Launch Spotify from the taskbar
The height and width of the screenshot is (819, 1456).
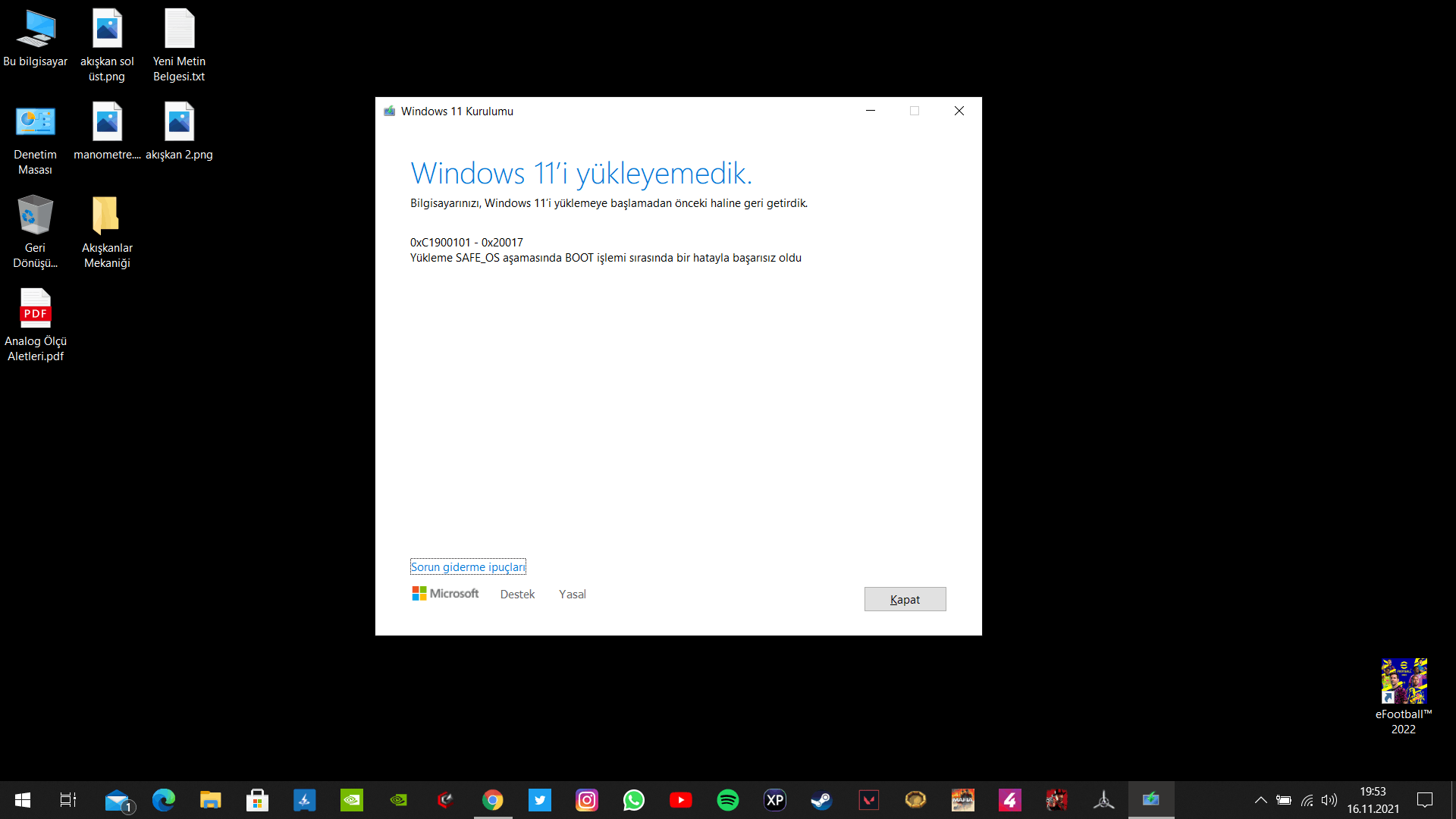[728, 800]
